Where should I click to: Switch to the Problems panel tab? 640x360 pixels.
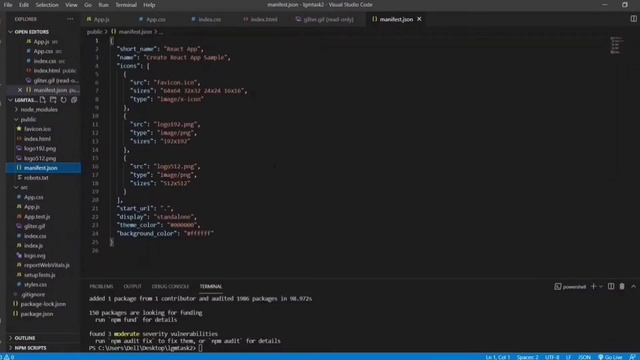tap(101, 287)
